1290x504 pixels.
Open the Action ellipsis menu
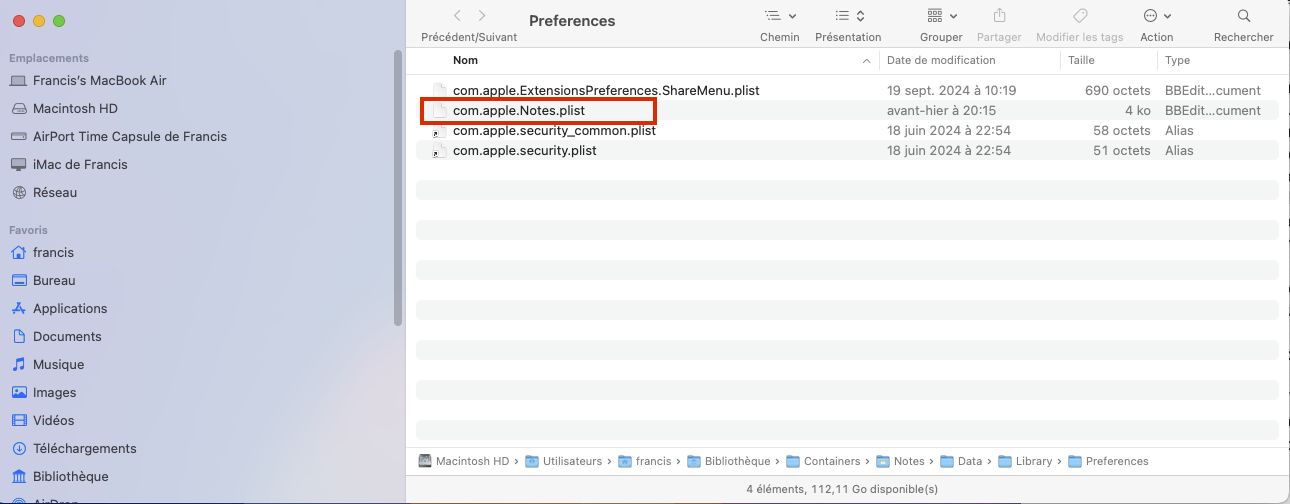tap(1157, 16)
